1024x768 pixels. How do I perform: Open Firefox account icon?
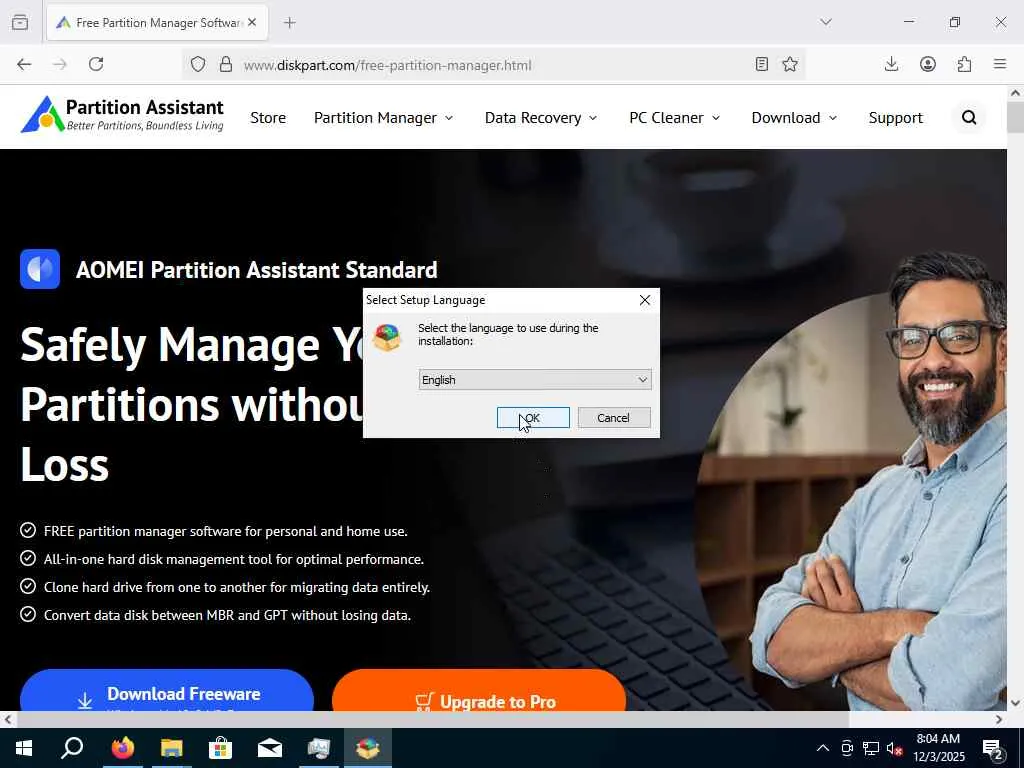[x=928, y=64]
